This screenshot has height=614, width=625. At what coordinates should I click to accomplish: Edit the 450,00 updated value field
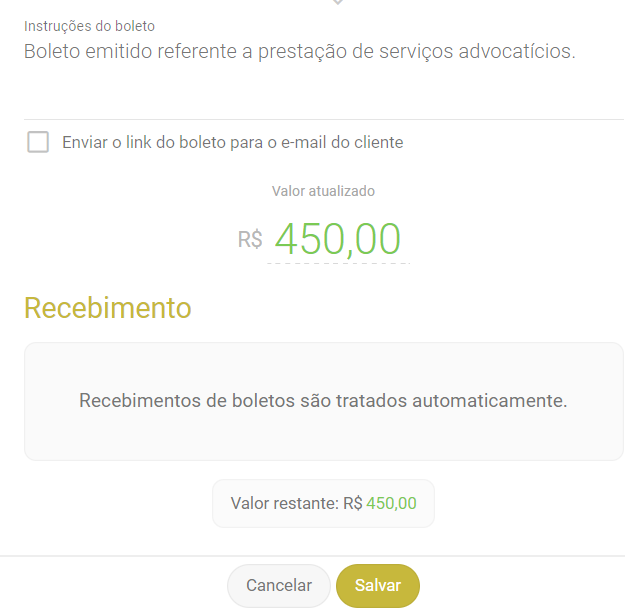click(x=337, y=239)
